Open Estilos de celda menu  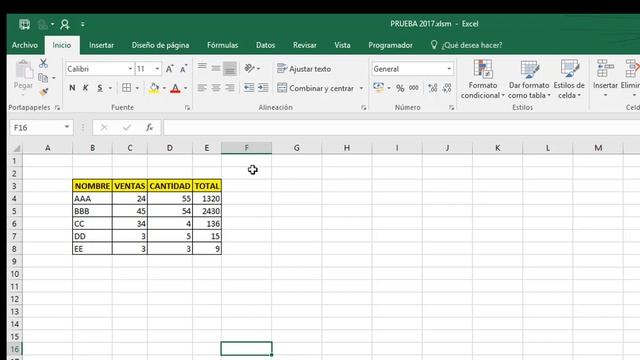[x=569, y=79]
